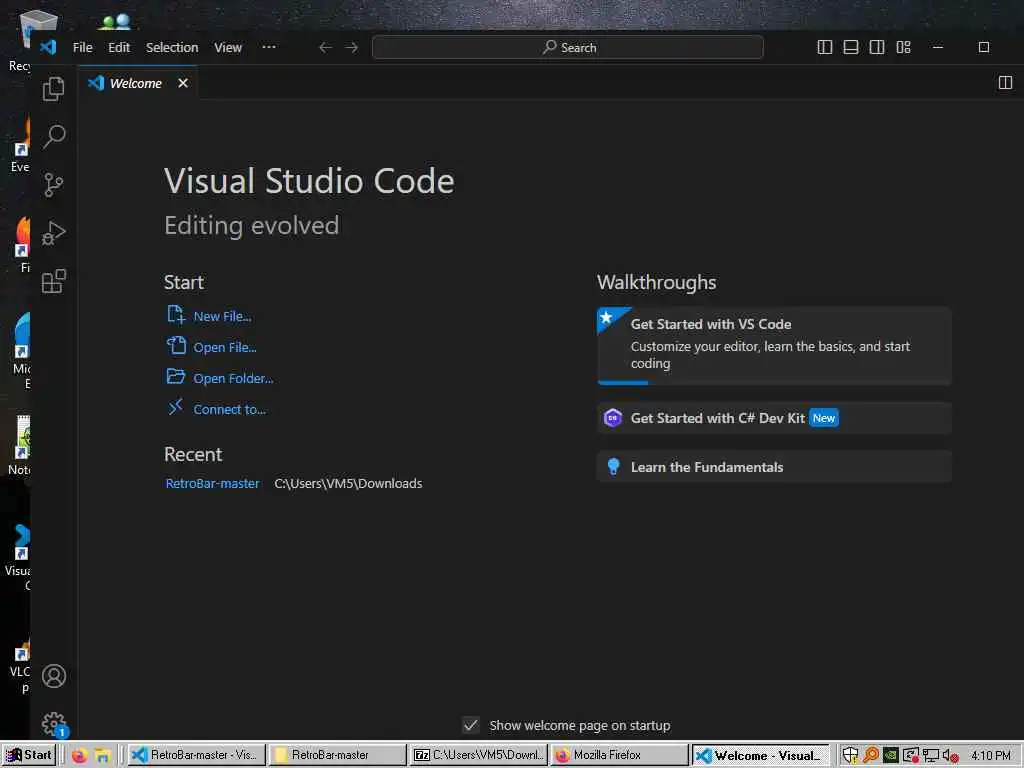Click the network tray icon
The image size is (1024, 768).
[931, 756]
